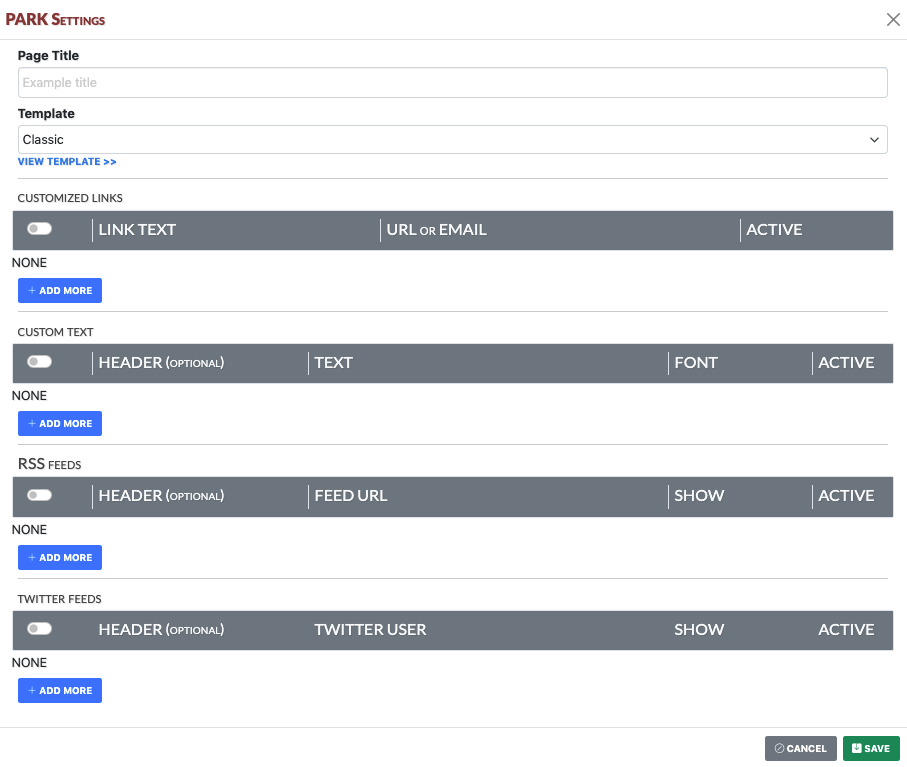Click the Template dropdown chevron arrow
The image size is (907, 767).
873,140
